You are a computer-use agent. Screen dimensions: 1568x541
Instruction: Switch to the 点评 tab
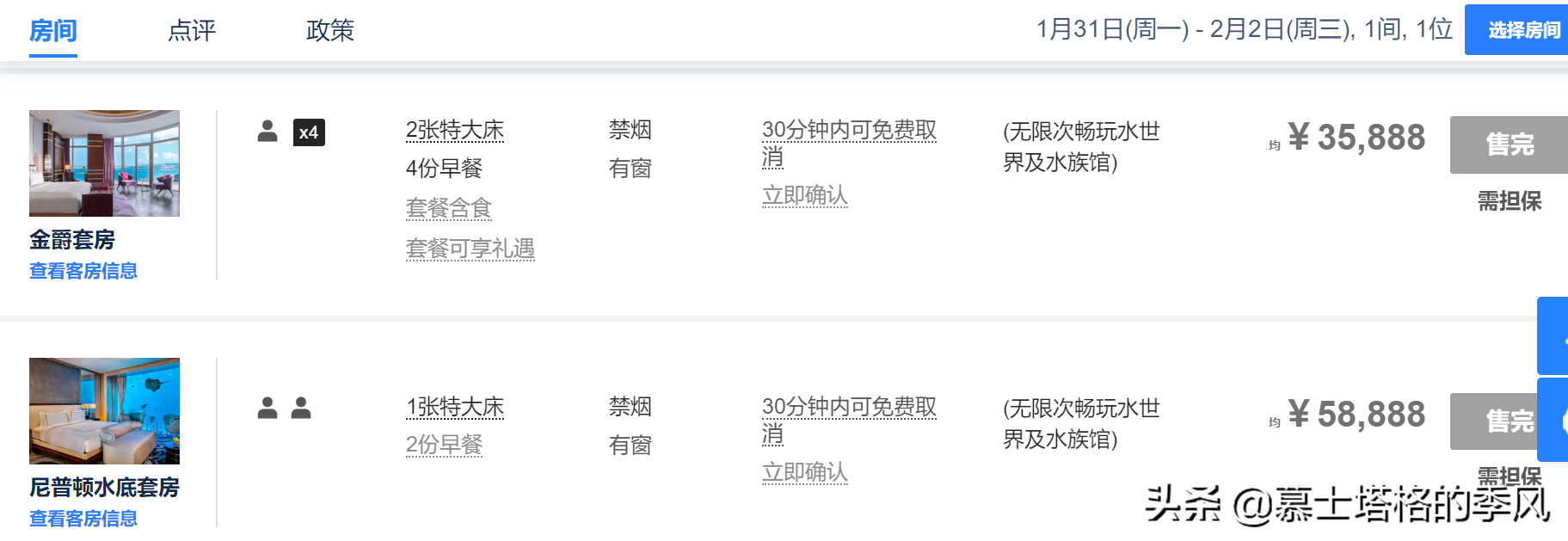point(192,31)
